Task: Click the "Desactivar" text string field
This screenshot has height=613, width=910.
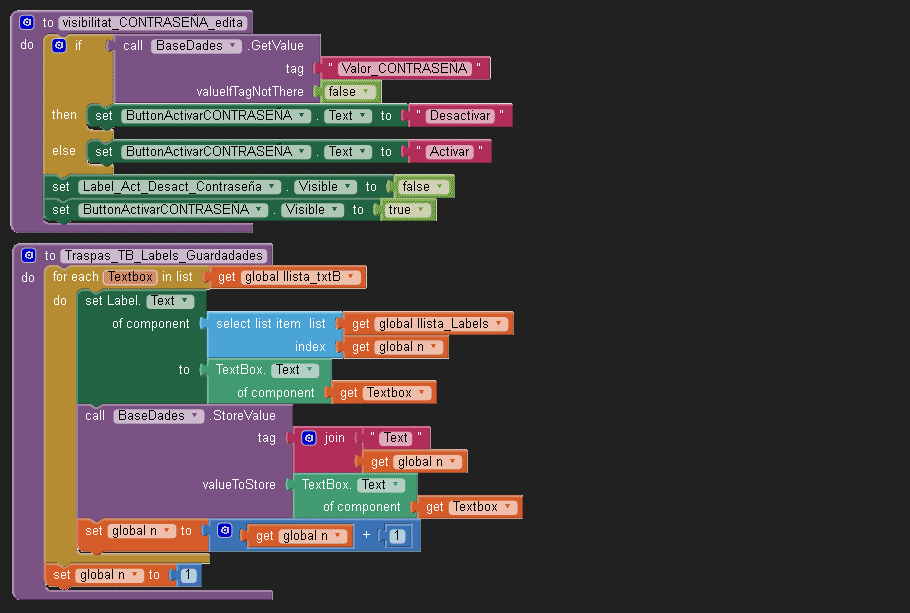Action: pos(459,116)
